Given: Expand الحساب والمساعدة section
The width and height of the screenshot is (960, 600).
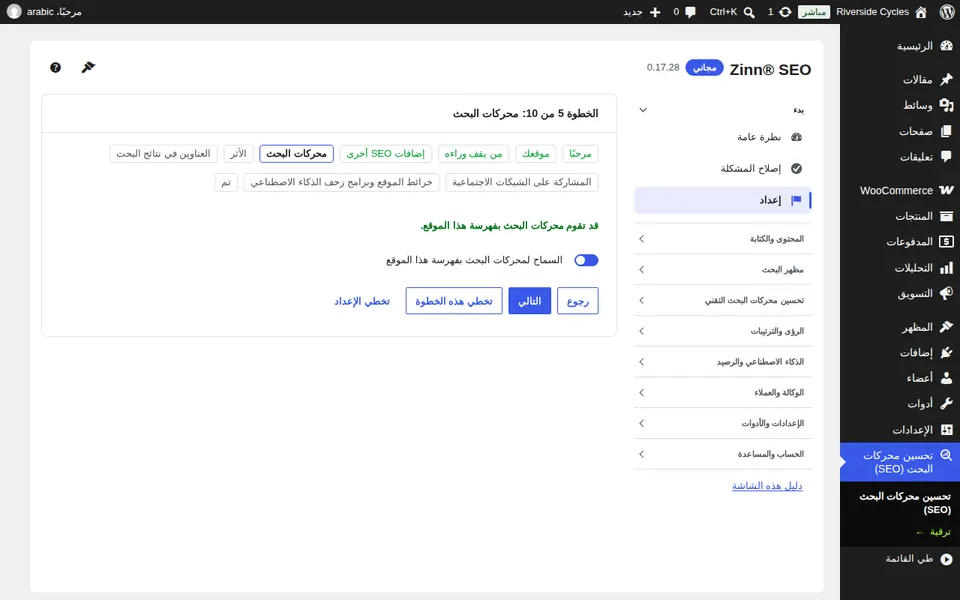Looking at the screenshot, I should pyautogui.click(x=723, y=454).
